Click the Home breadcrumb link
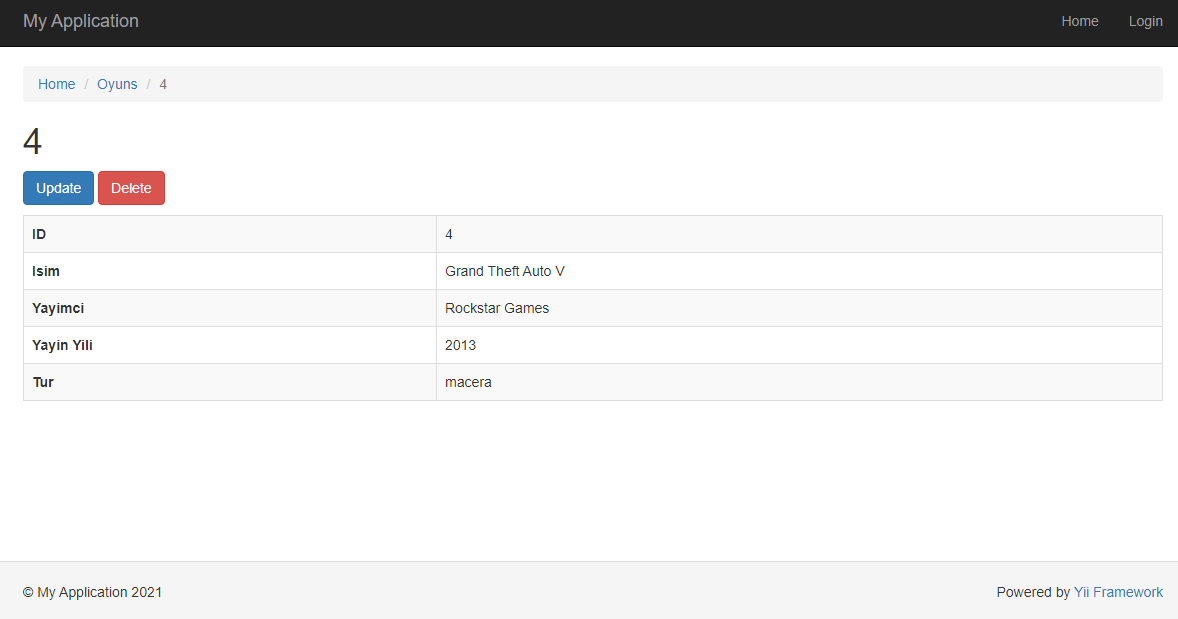The height and width of the screenshot is (619, 1178). (56, 84)
